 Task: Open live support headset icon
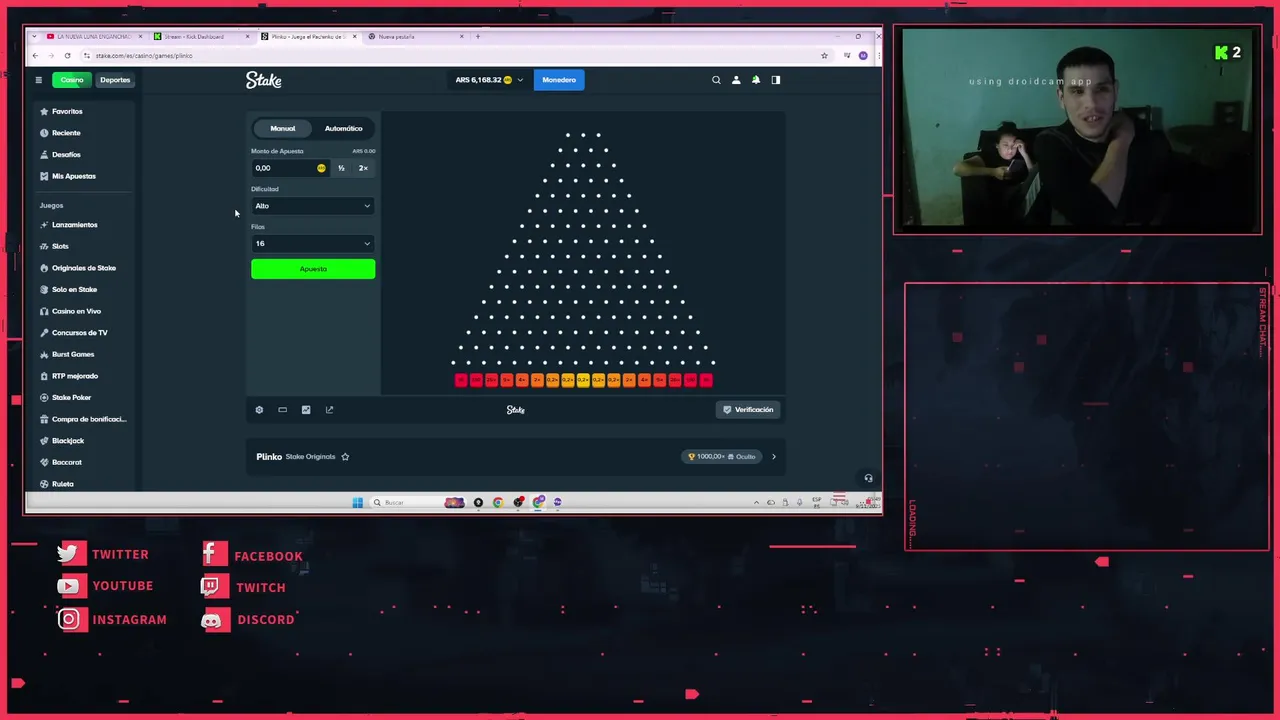868,478
